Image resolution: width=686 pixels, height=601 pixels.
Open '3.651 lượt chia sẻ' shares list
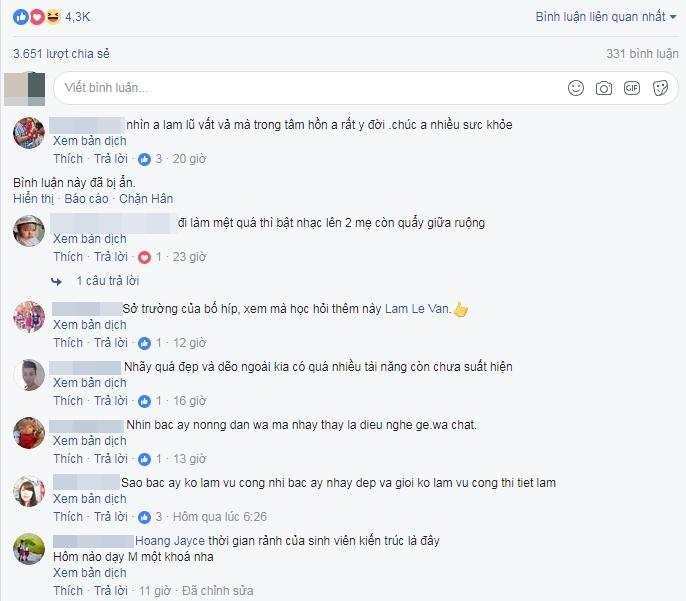[61, 54]
